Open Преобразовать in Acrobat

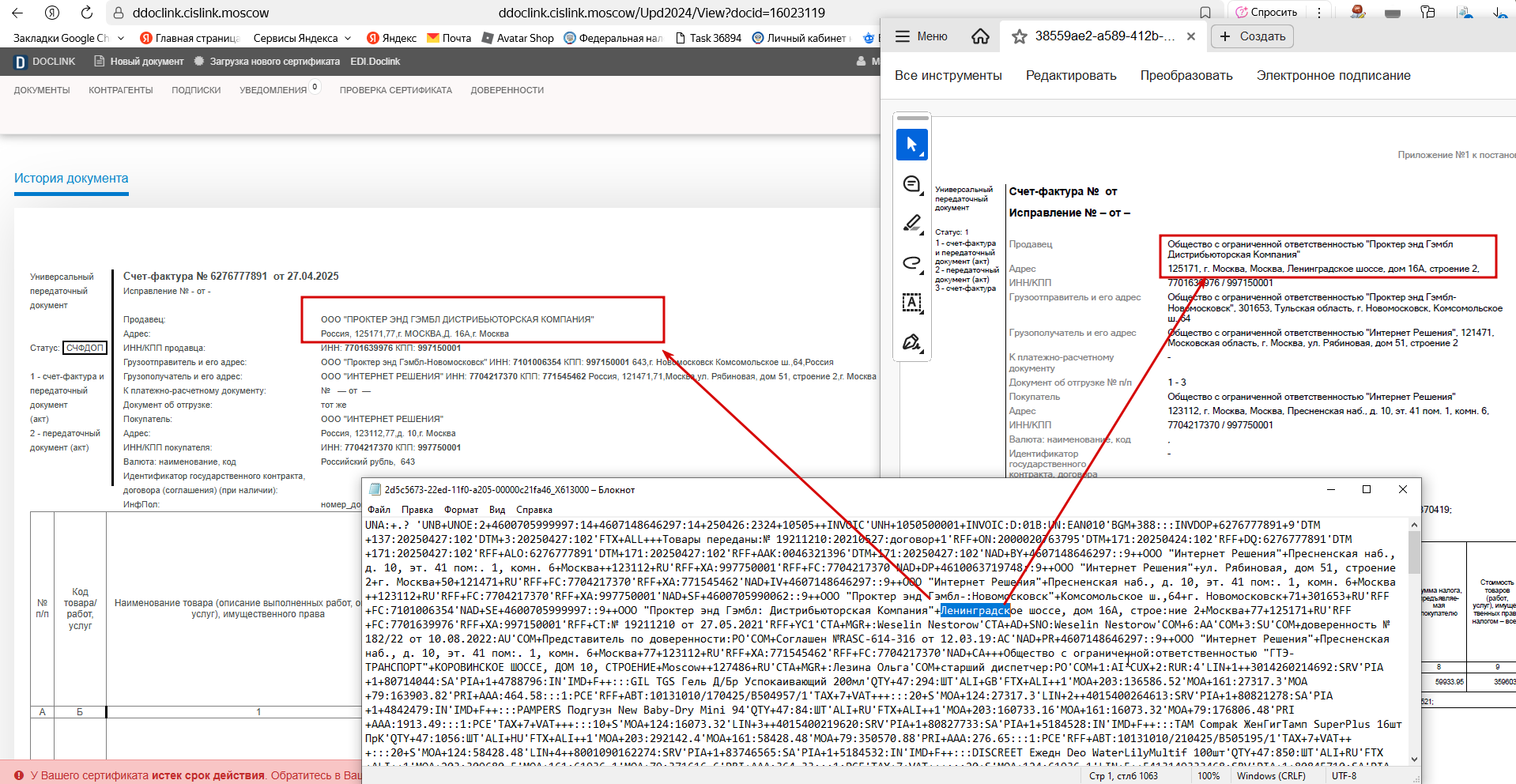1186,76
